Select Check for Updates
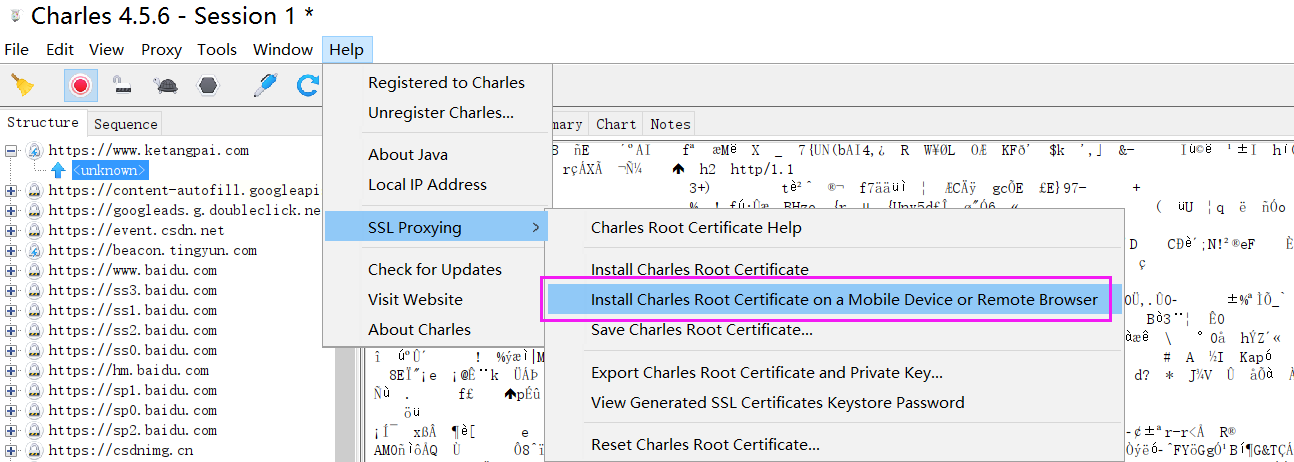The width and height of the screenshot is (1294, 462). (x=435, y=269)
